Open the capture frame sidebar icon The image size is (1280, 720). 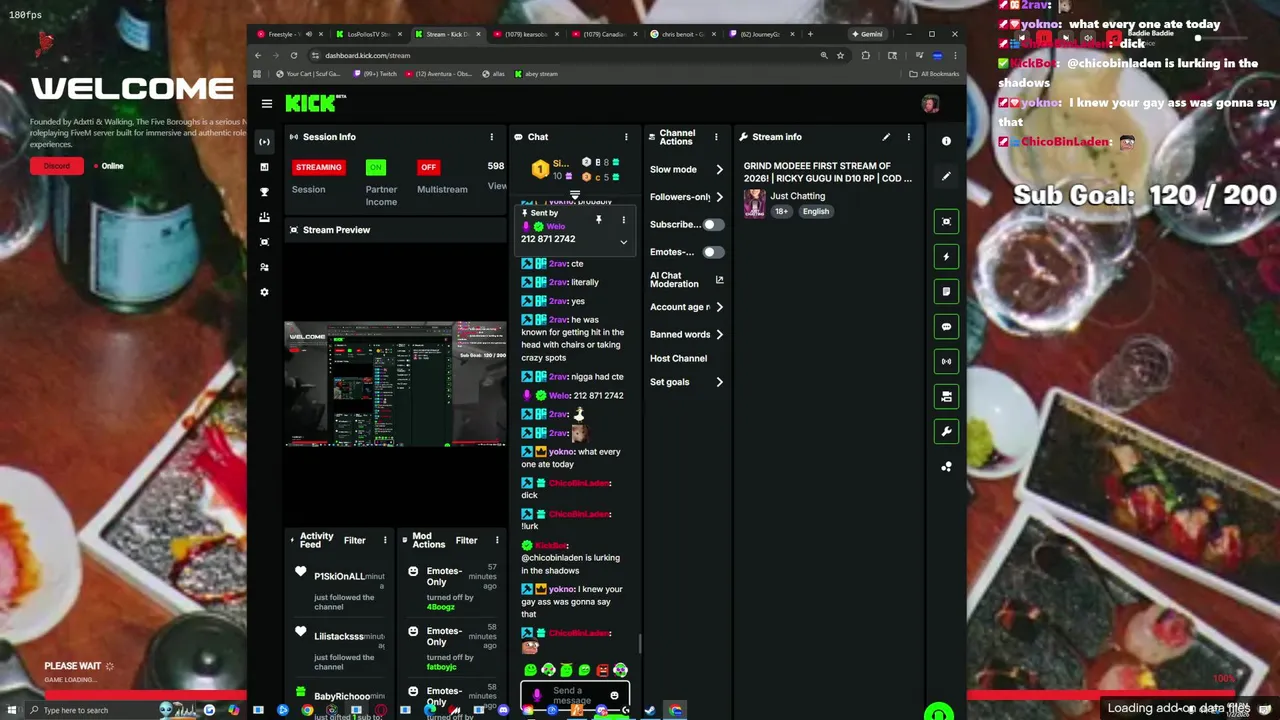(x=264, y=242)
